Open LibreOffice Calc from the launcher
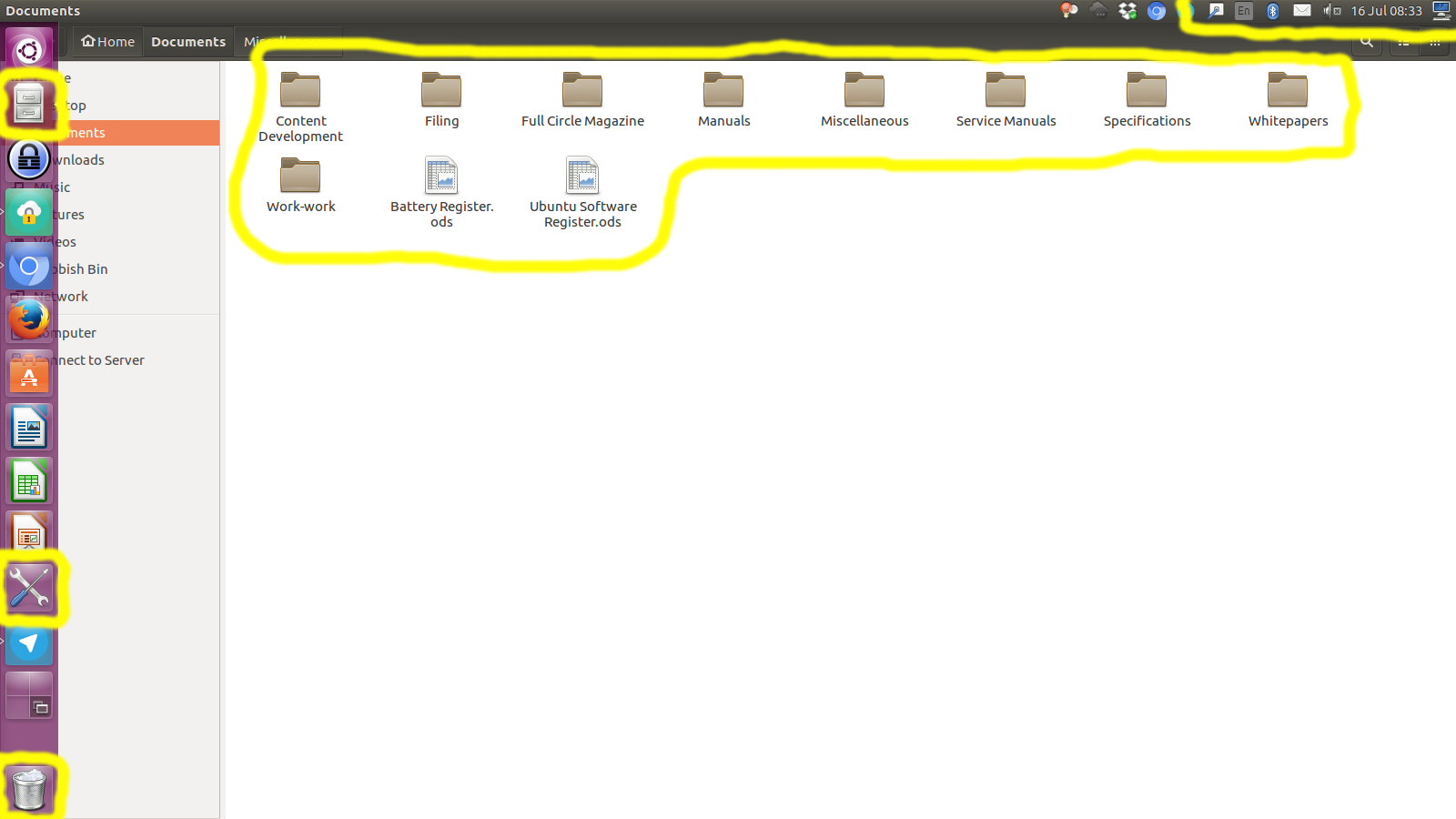This screenshot has width=1456, height=819. (29, 480)
